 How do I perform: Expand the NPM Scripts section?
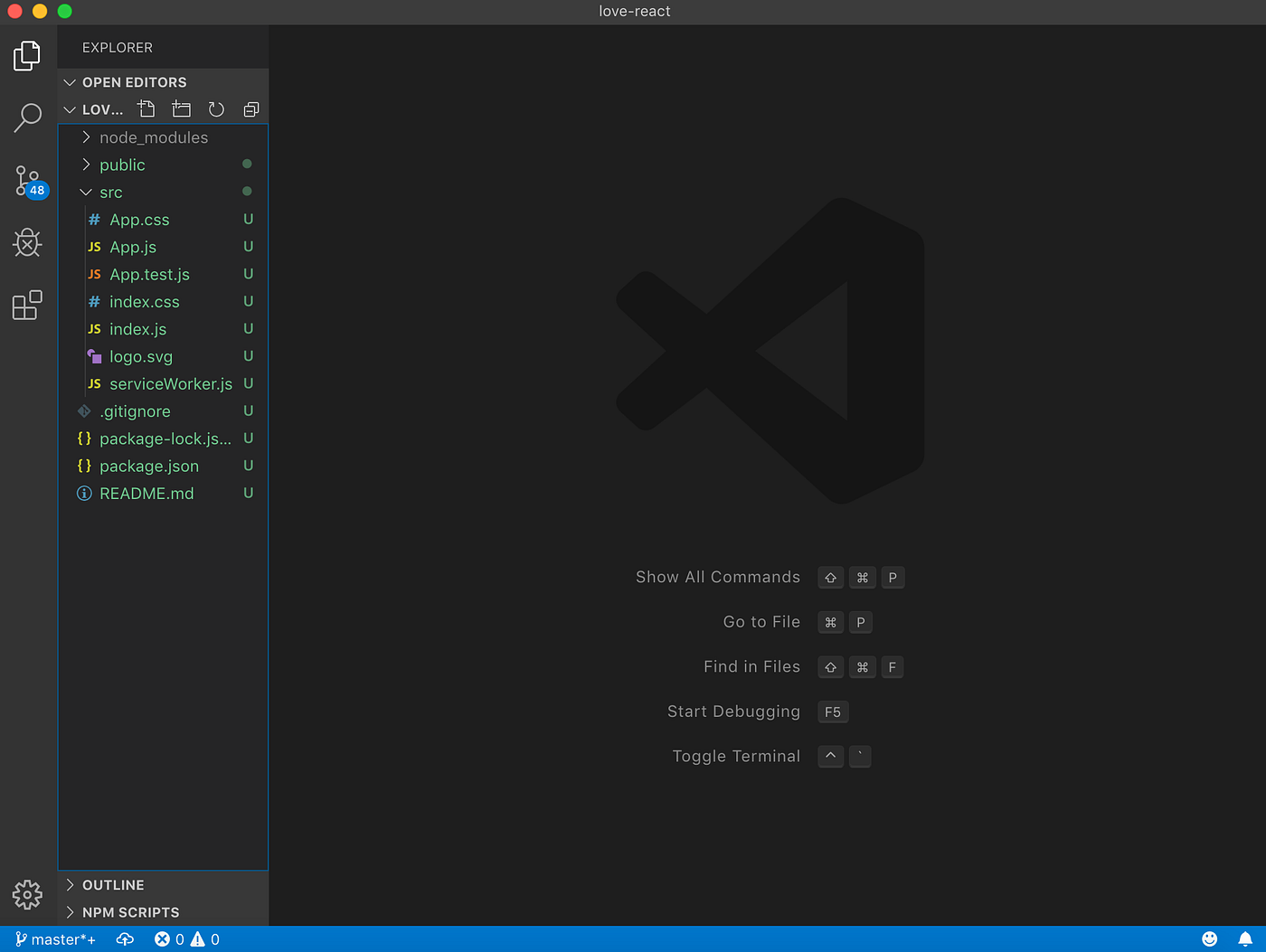pyautogui.click(x=163, y=912)
